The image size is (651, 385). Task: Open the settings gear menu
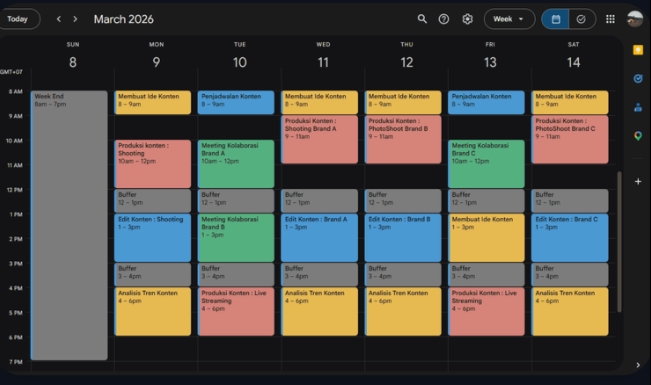[x=467, y=19]
